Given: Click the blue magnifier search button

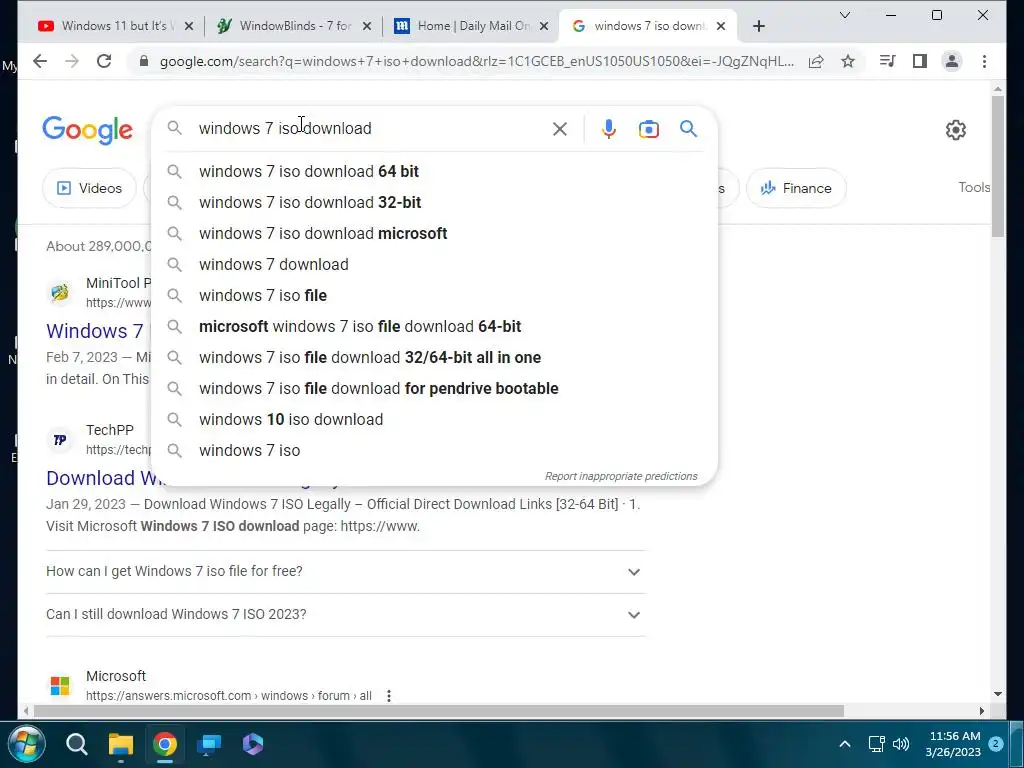Looking at the screenshot, I should 688,129.
